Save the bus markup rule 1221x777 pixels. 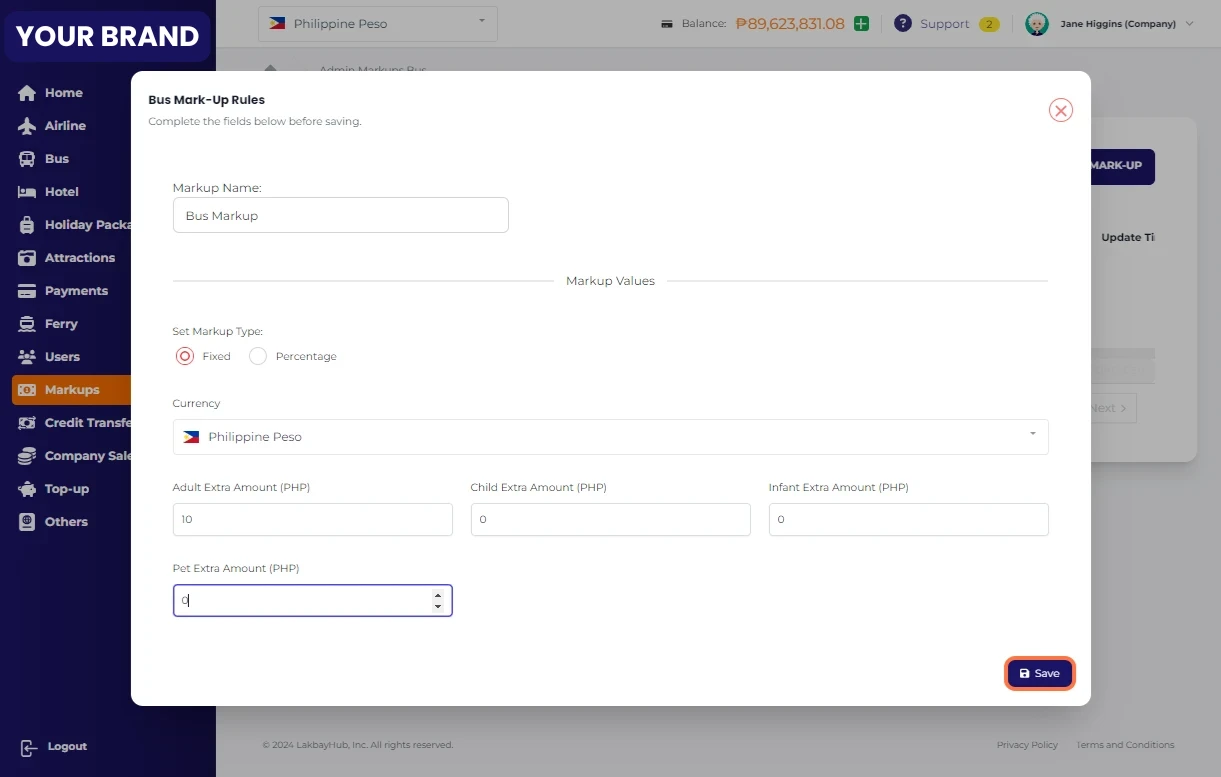1039,673
